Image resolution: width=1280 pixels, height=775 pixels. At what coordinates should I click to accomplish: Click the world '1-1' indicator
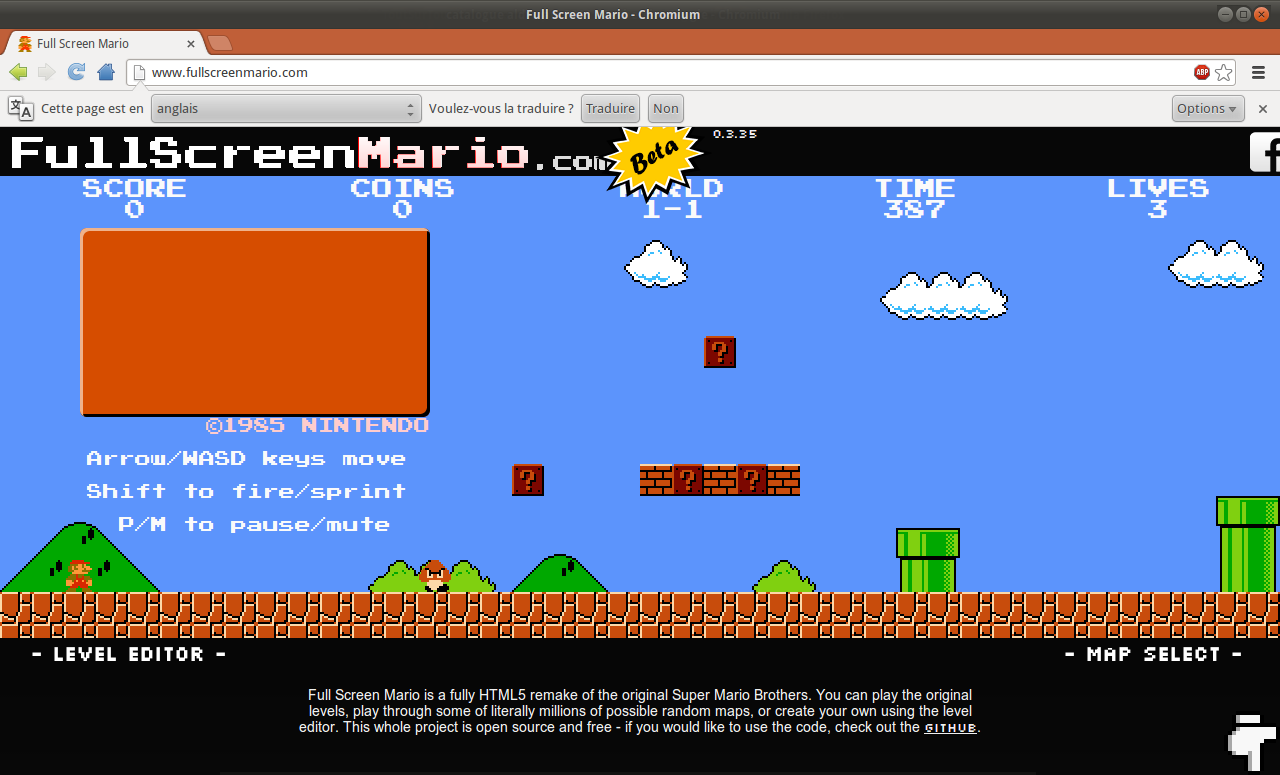click(x=672, y=209)
